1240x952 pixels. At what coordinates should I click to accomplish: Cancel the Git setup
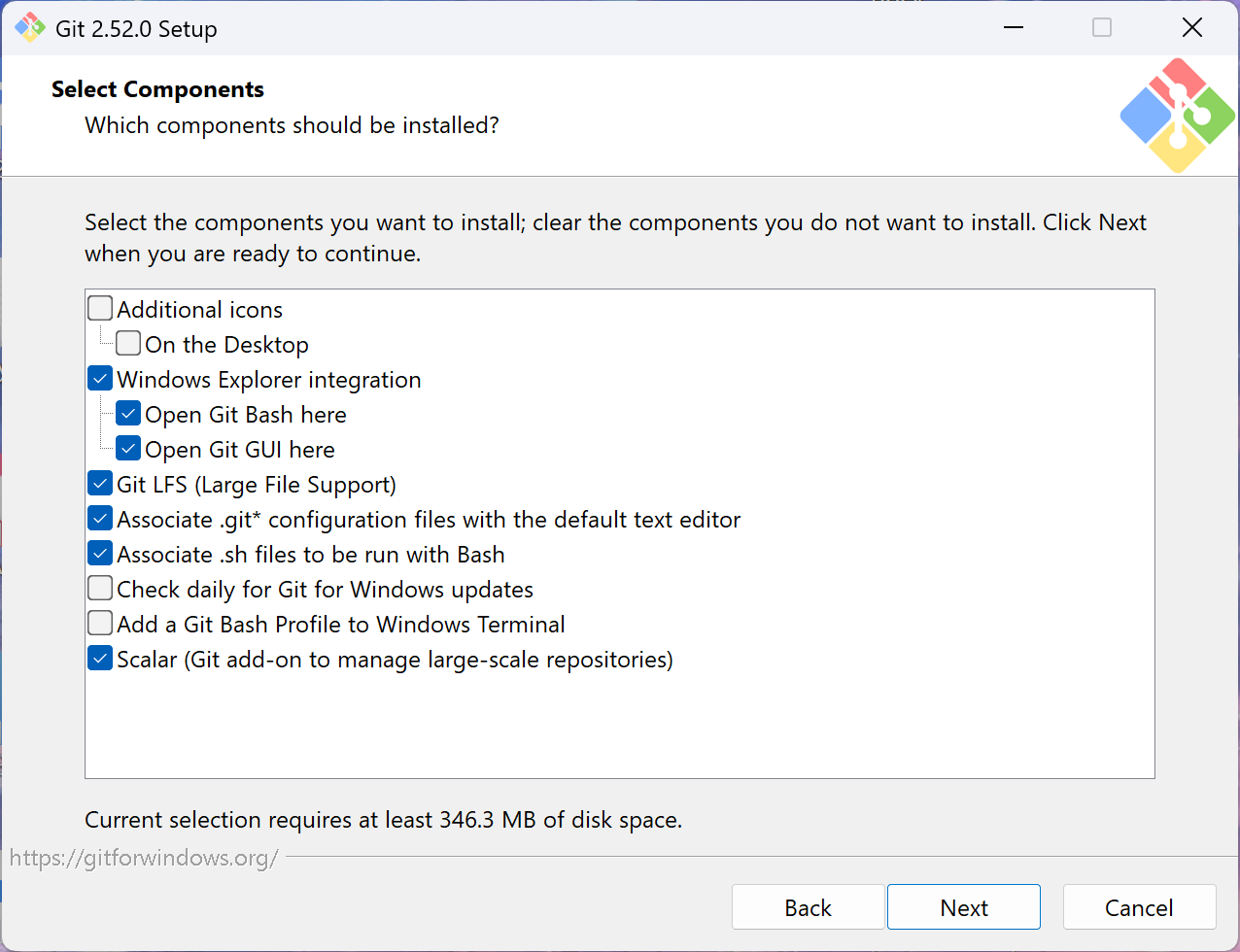coord(1139,907)
